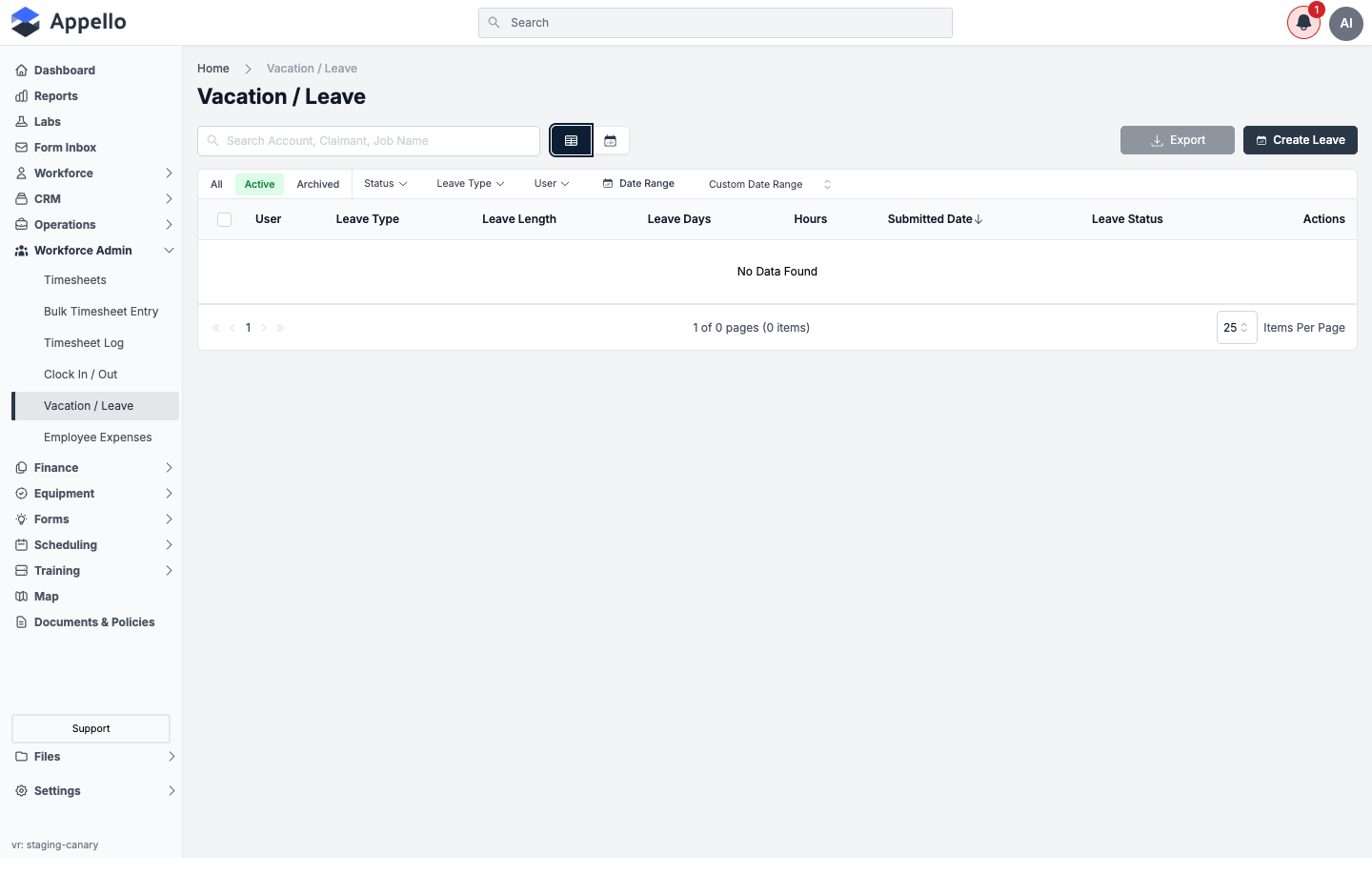Image resolution: width=1372 pixels, height=875 pixels.
Task: Click the Appello logo icon
Action: [26, 22]
